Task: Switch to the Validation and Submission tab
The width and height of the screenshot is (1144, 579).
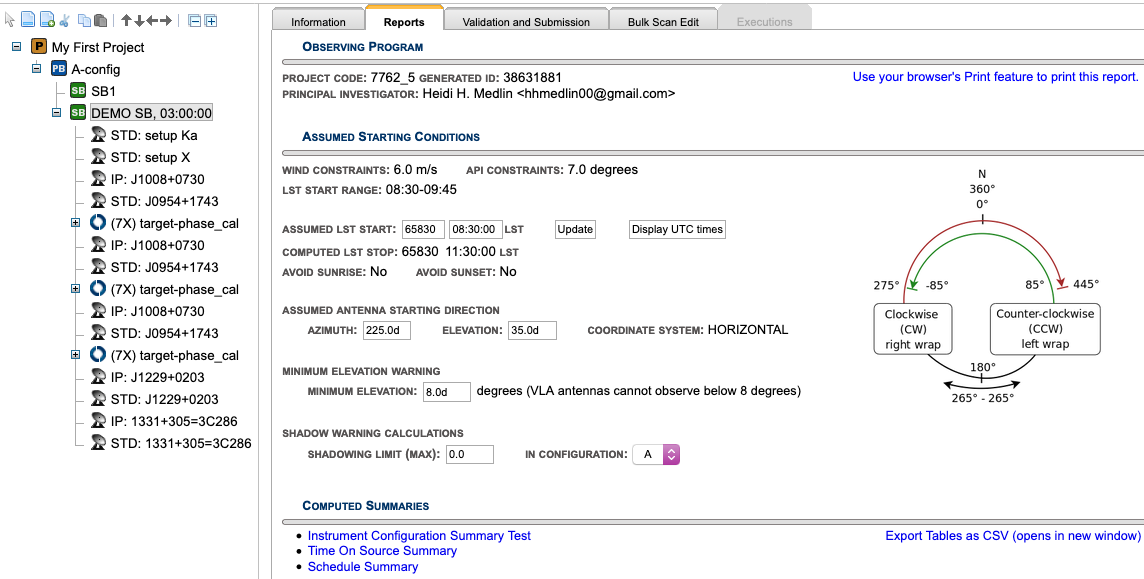Action: 526,21
